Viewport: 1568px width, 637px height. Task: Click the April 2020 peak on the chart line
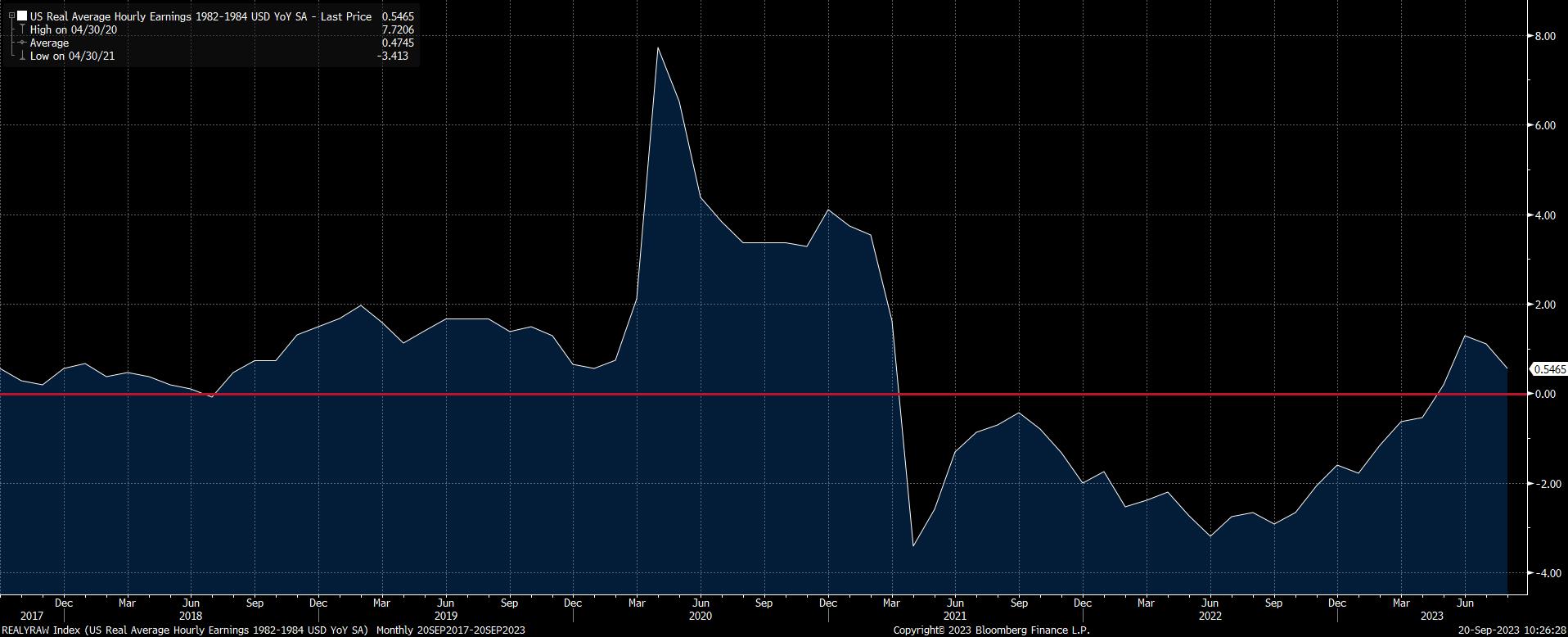(658, 47)
